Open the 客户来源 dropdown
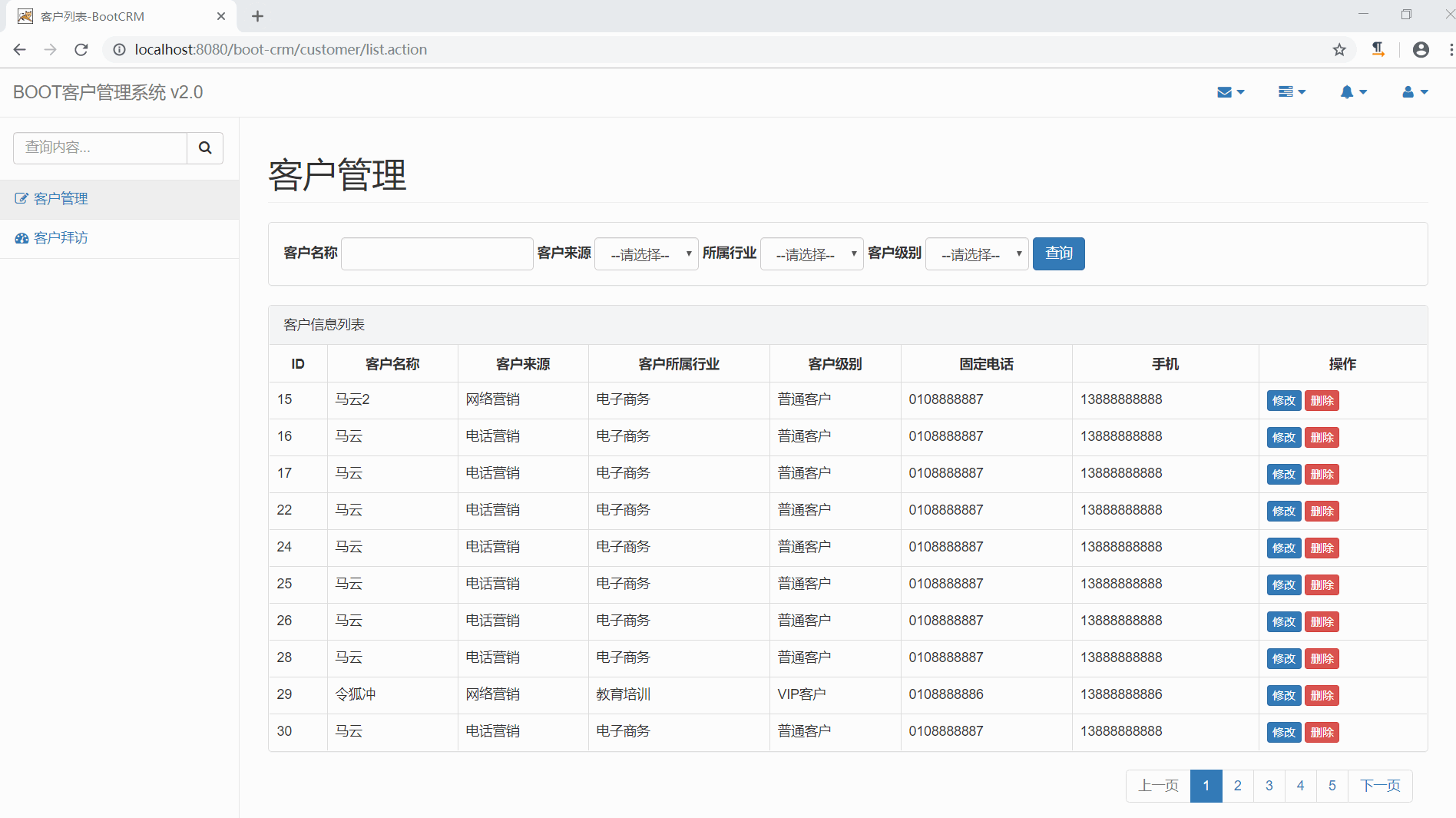 click(646, 253)
